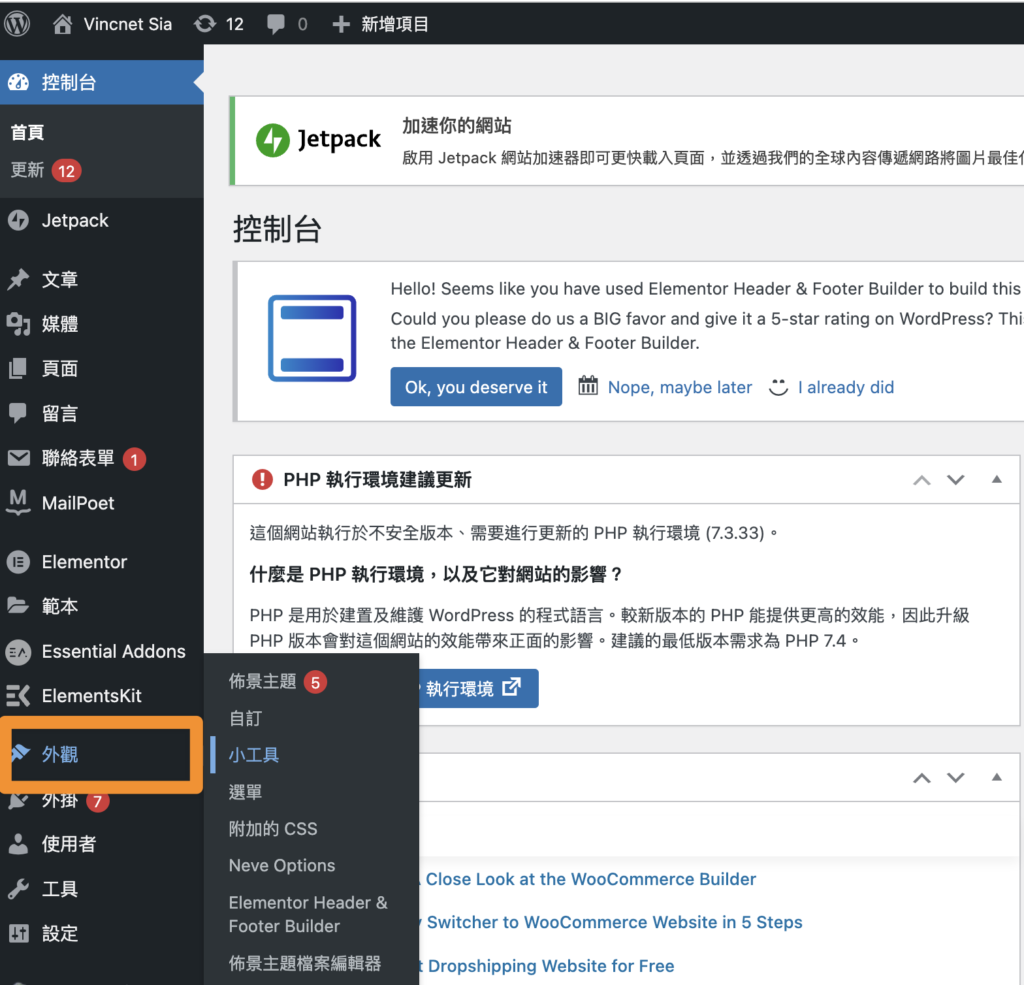This screenshot has width=1024, height=985.
Task: Open the MailPoet menu label
Action: pos(78,503)
